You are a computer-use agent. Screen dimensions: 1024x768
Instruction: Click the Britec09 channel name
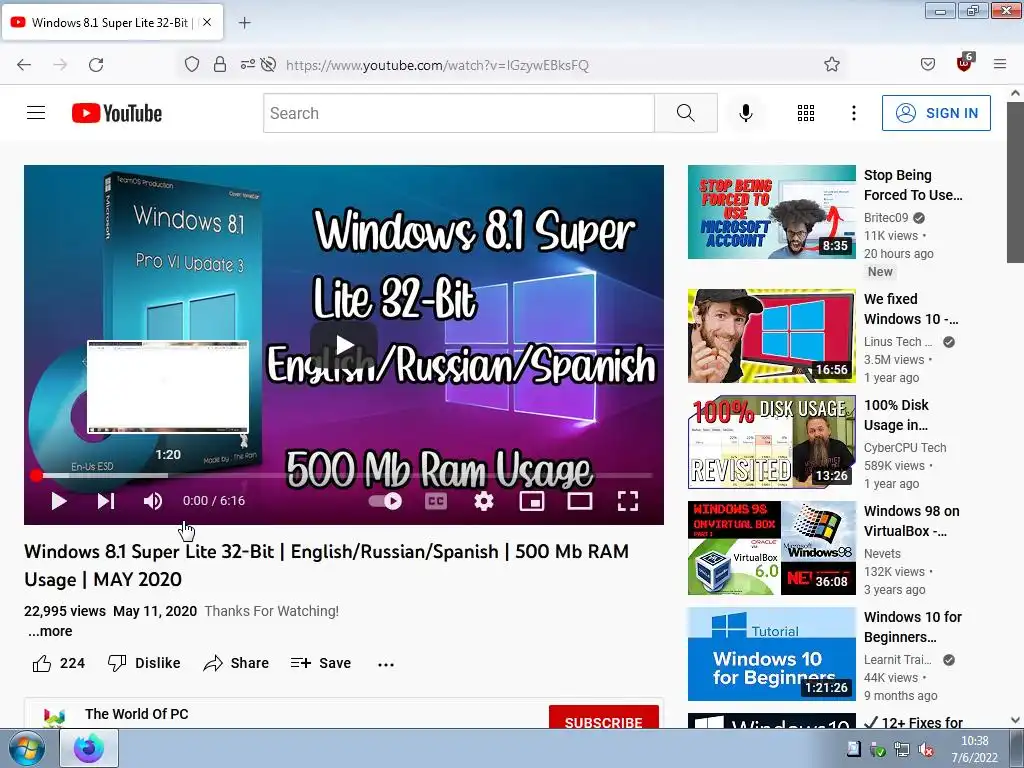pos(886,217)
